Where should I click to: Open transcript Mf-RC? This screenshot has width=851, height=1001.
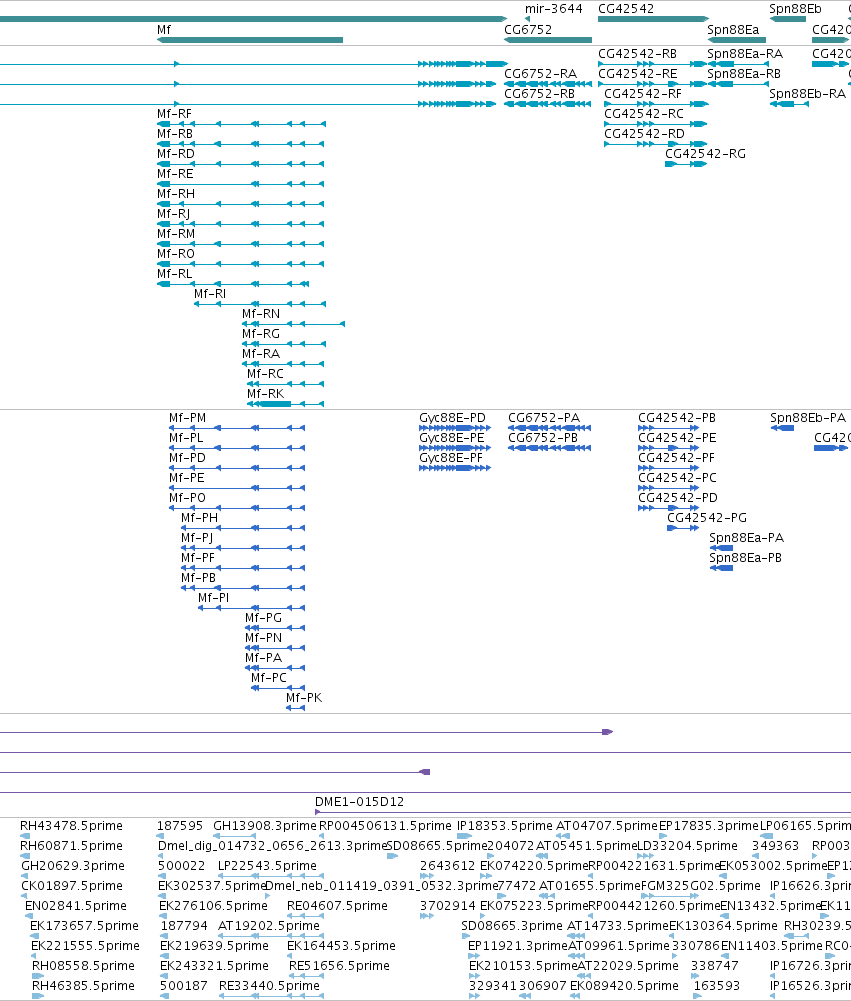[266, 373]
